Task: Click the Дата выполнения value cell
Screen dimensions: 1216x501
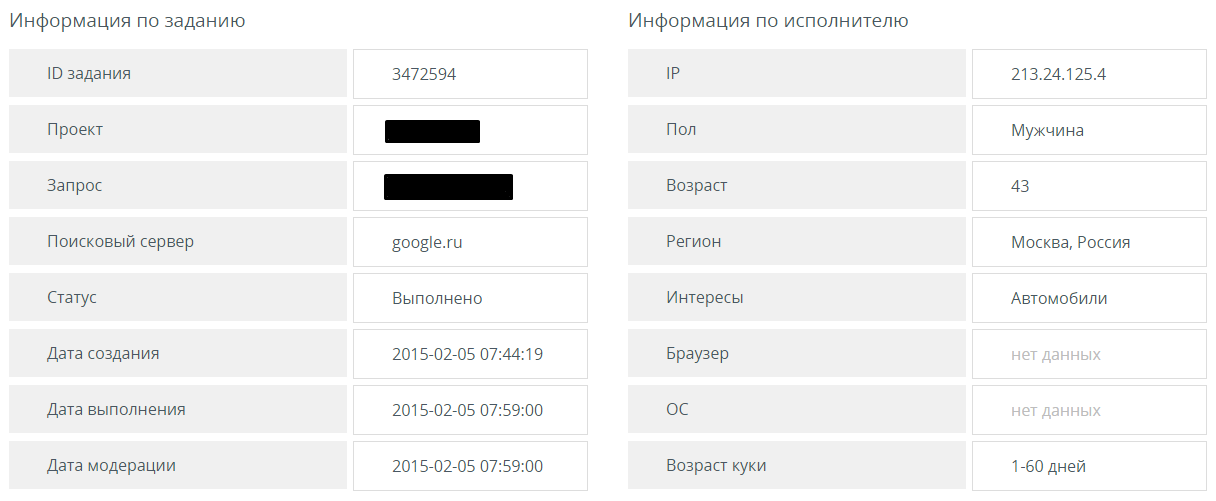Action: [x=467, y=410]
